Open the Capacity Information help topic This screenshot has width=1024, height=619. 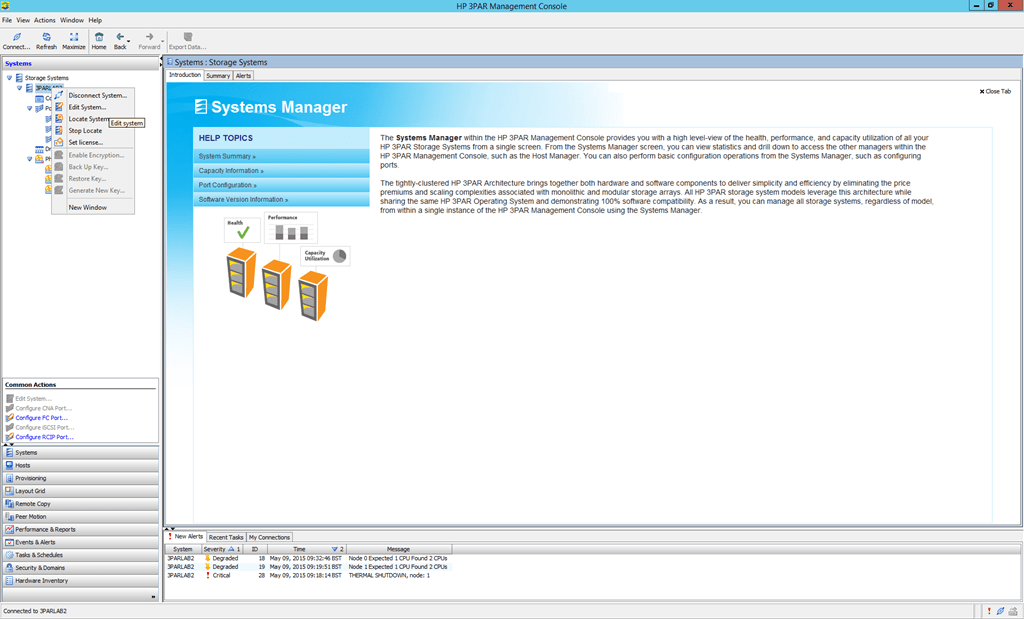281,170
